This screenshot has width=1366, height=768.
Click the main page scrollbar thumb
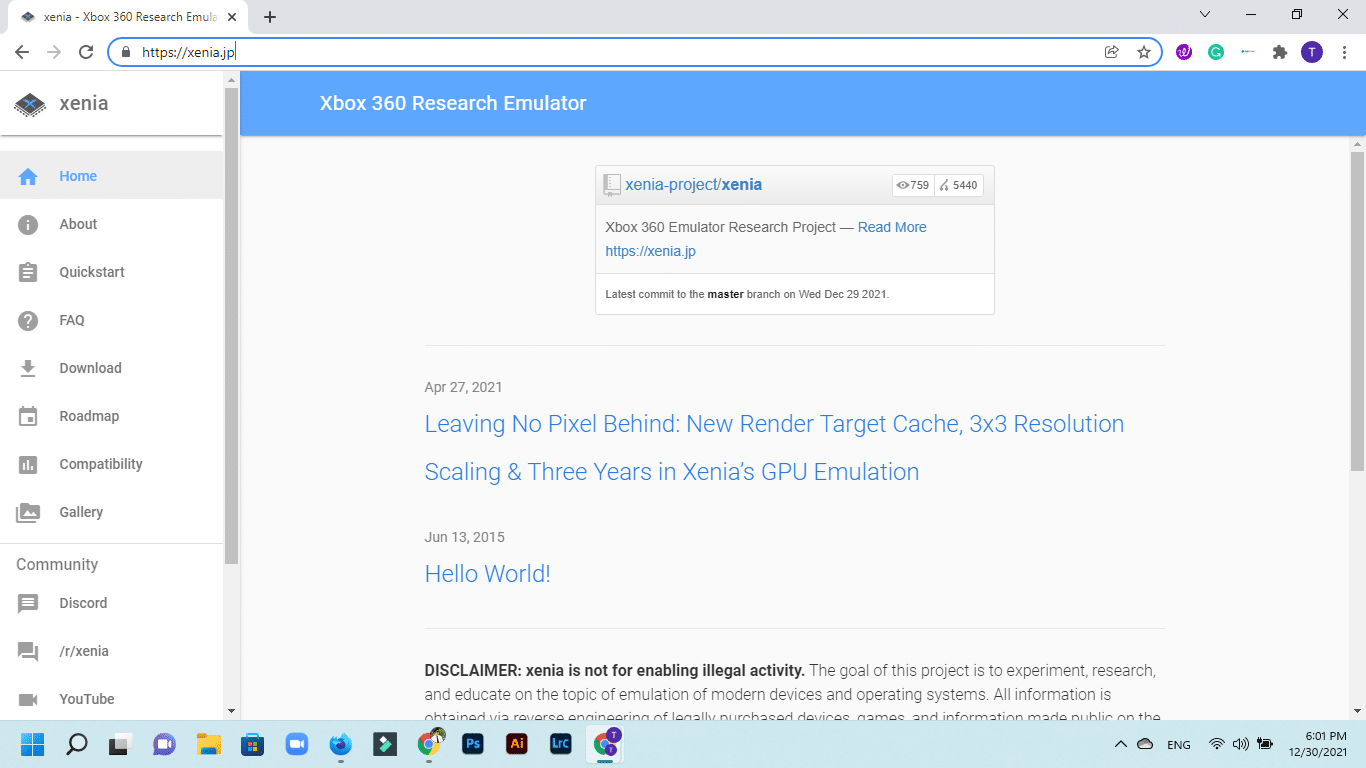(x=1357, y=311)
